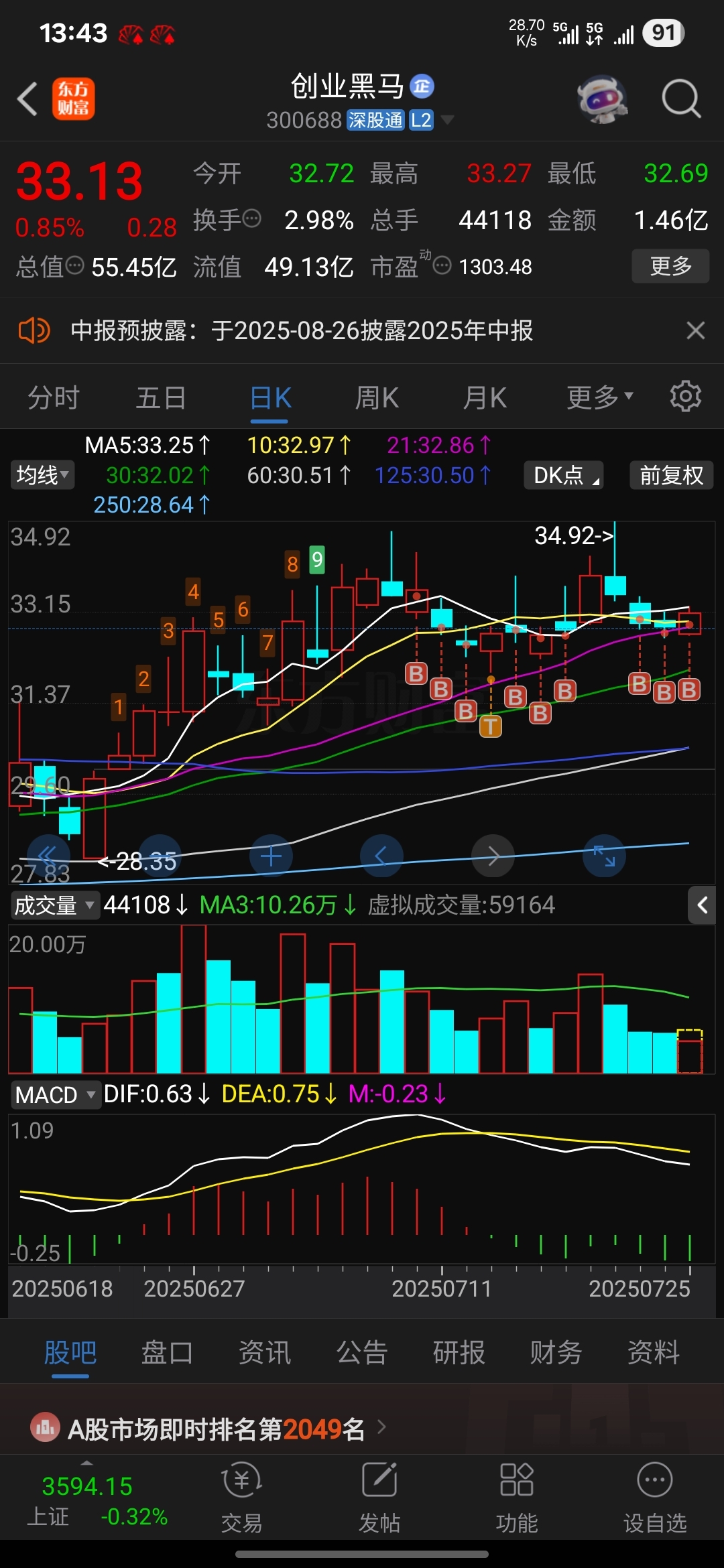Image resolution: width=724 pixels, height=1568 pixels.
Task: Switch to the 资讯 tab
Action: 265,1352
